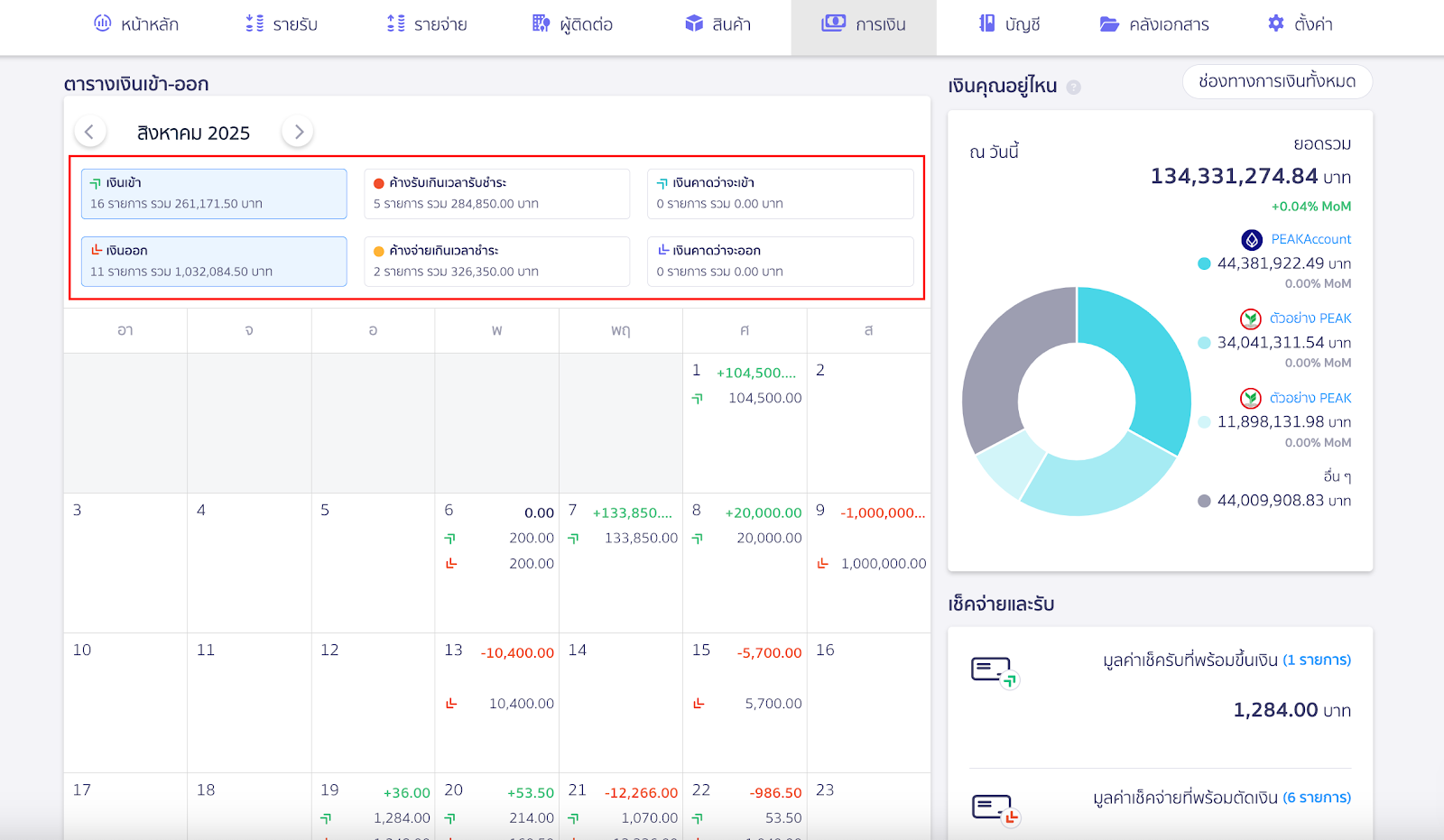Click the cheque receive icon
Viewport: 1444px width, 840px height.
point(995,672)
